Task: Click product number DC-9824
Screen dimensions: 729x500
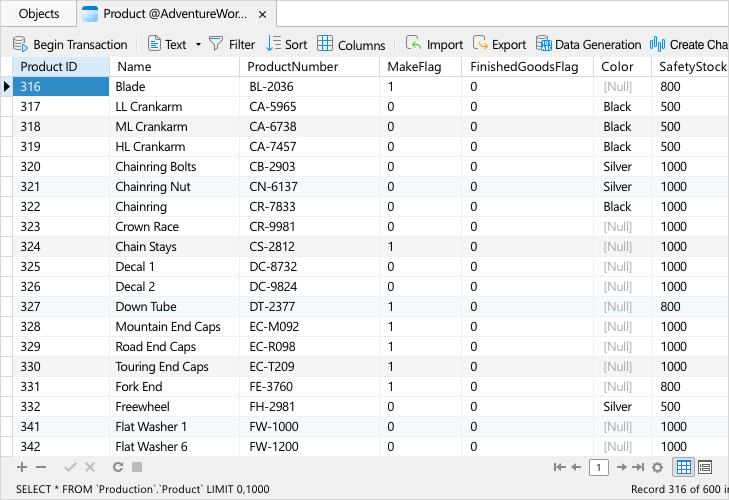Action: pos(310,287)
